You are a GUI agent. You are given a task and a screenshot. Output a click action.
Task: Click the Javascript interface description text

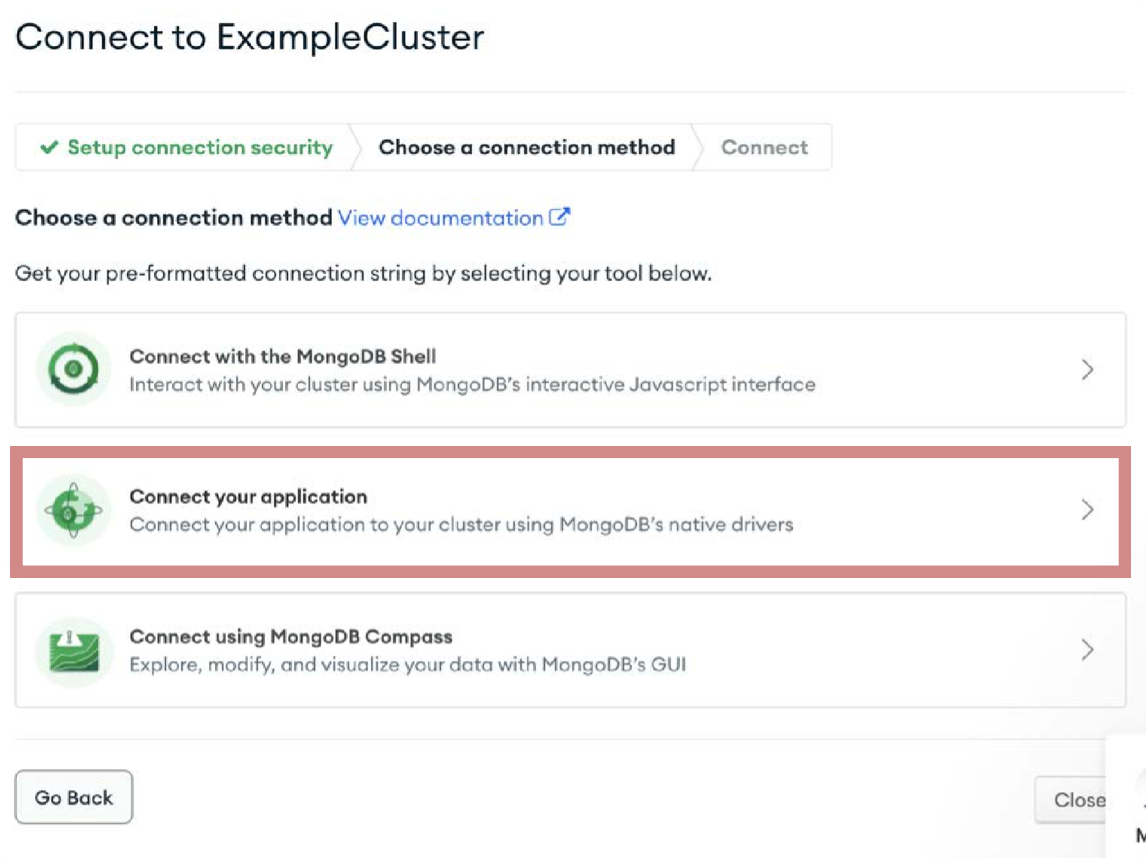[472, 384]
